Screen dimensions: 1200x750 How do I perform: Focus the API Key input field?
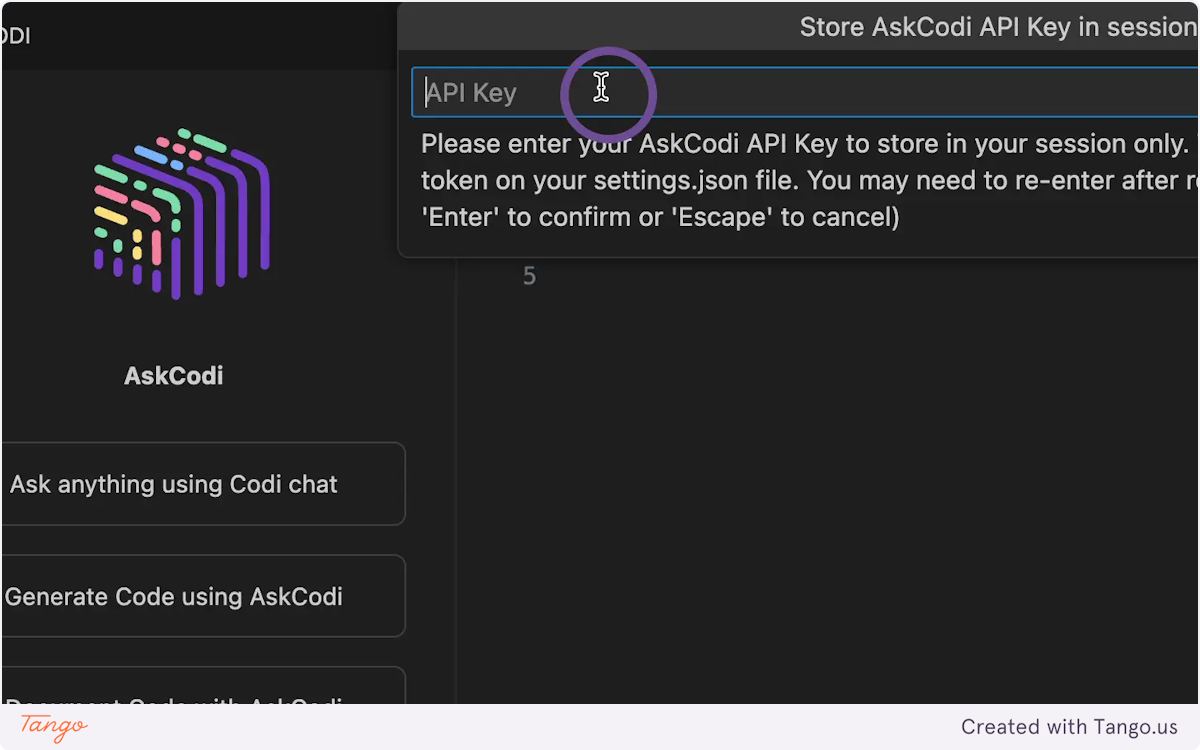point(800,93)
